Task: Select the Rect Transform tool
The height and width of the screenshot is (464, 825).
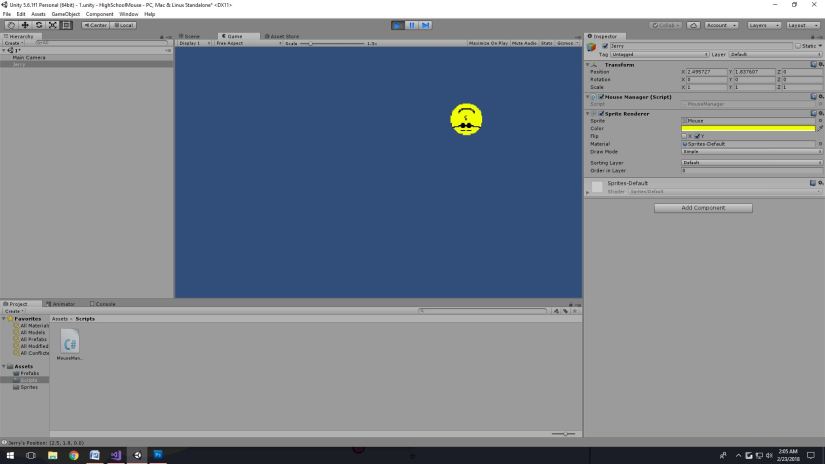Action: point(67,25)
